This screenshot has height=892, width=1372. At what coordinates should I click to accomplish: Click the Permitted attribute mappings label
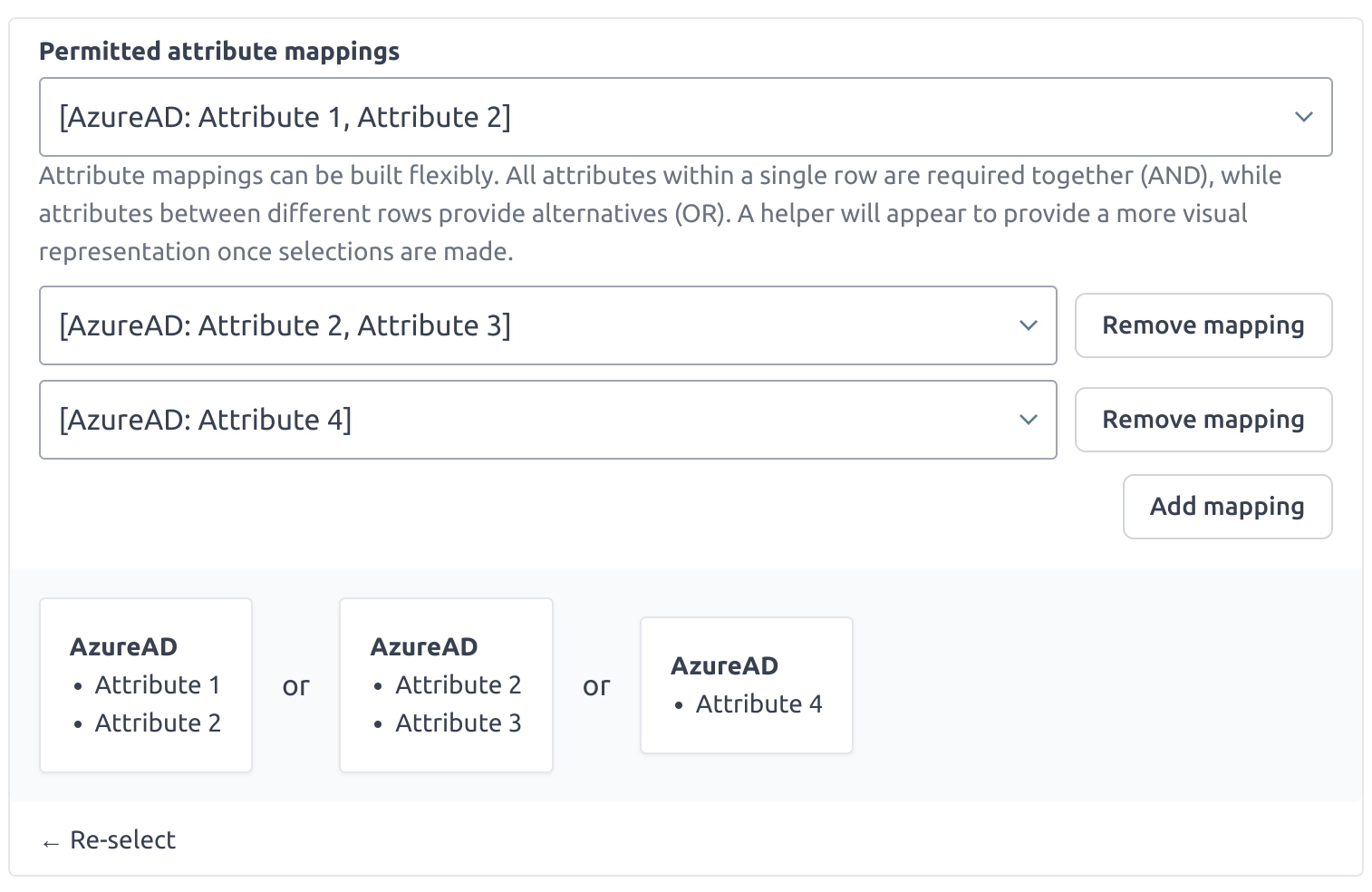tap(219, 52)
